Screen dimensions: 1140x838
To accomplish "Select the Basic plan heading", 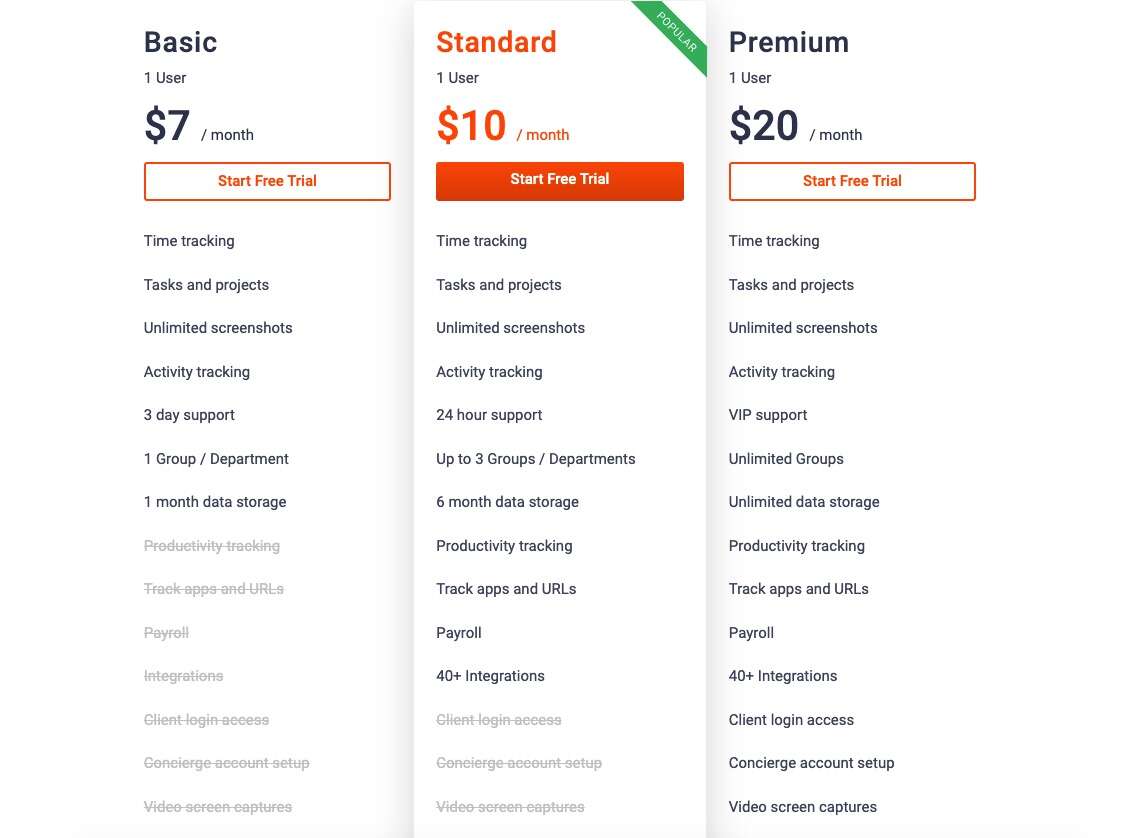I will click(180, 42).
